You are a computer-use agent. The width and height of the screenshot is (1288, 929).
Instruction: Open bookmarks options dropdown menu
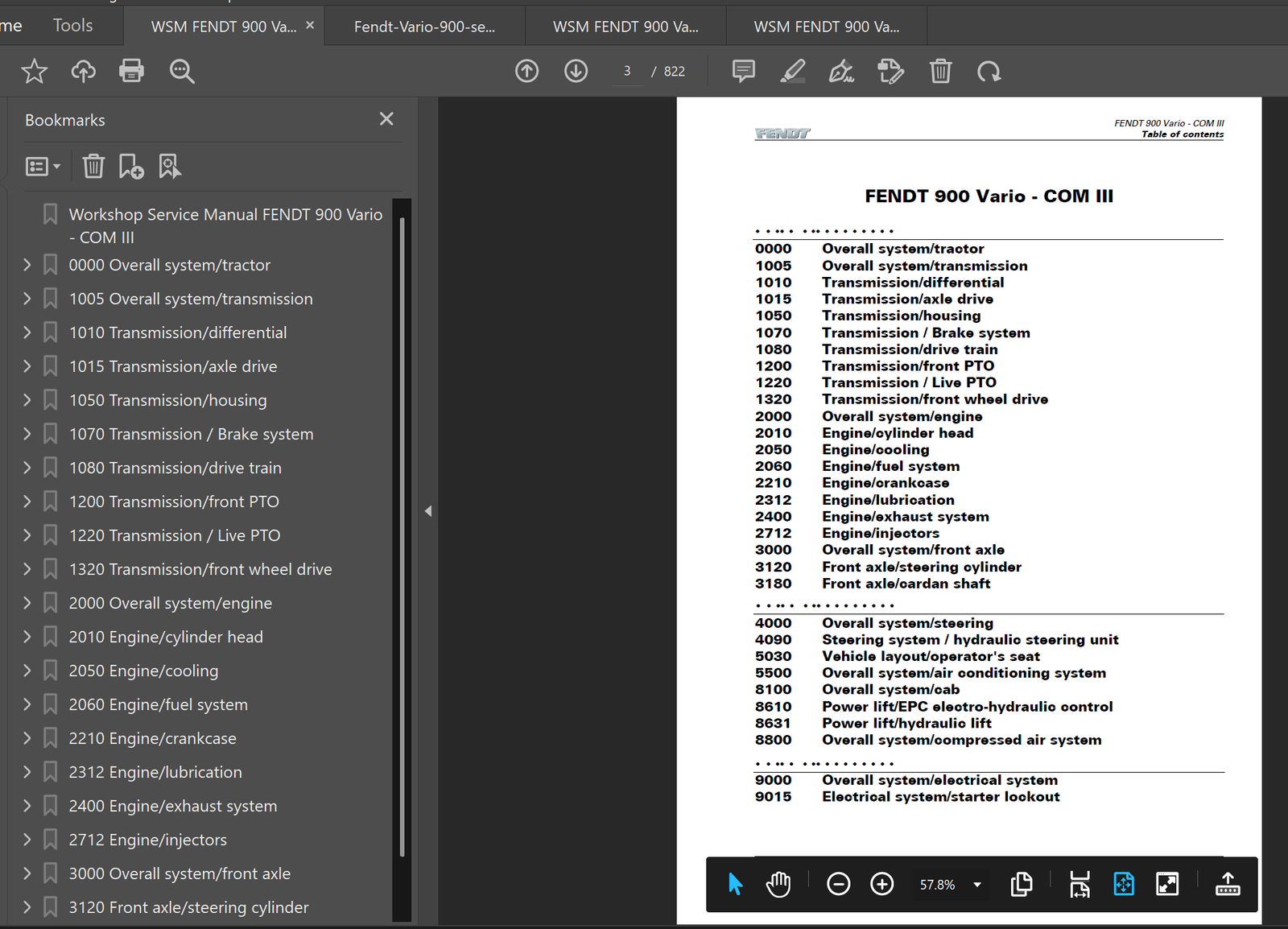coord(43,167)
